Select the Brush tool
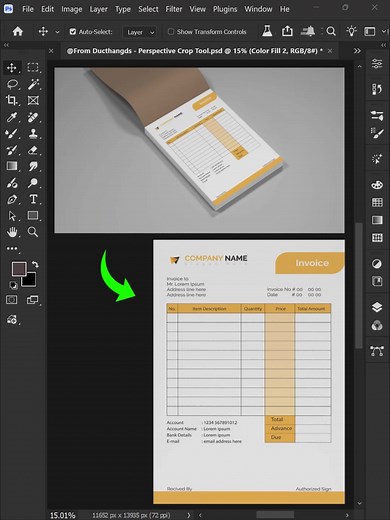The width and height of the screenshot is (390, 520). pyautogui.click(x=12, y=134)
